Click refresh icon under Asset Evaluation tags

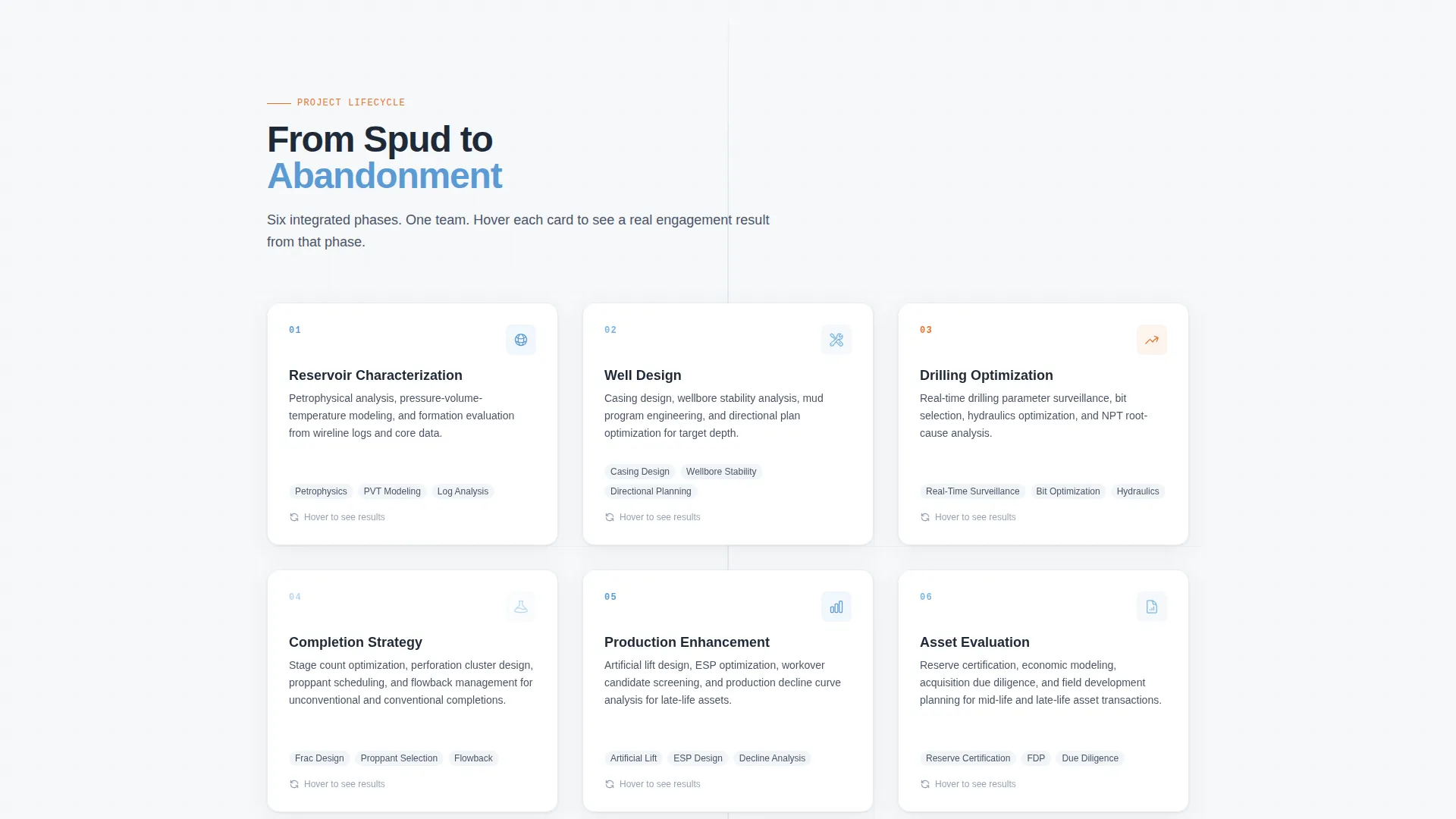click(925, 784)
